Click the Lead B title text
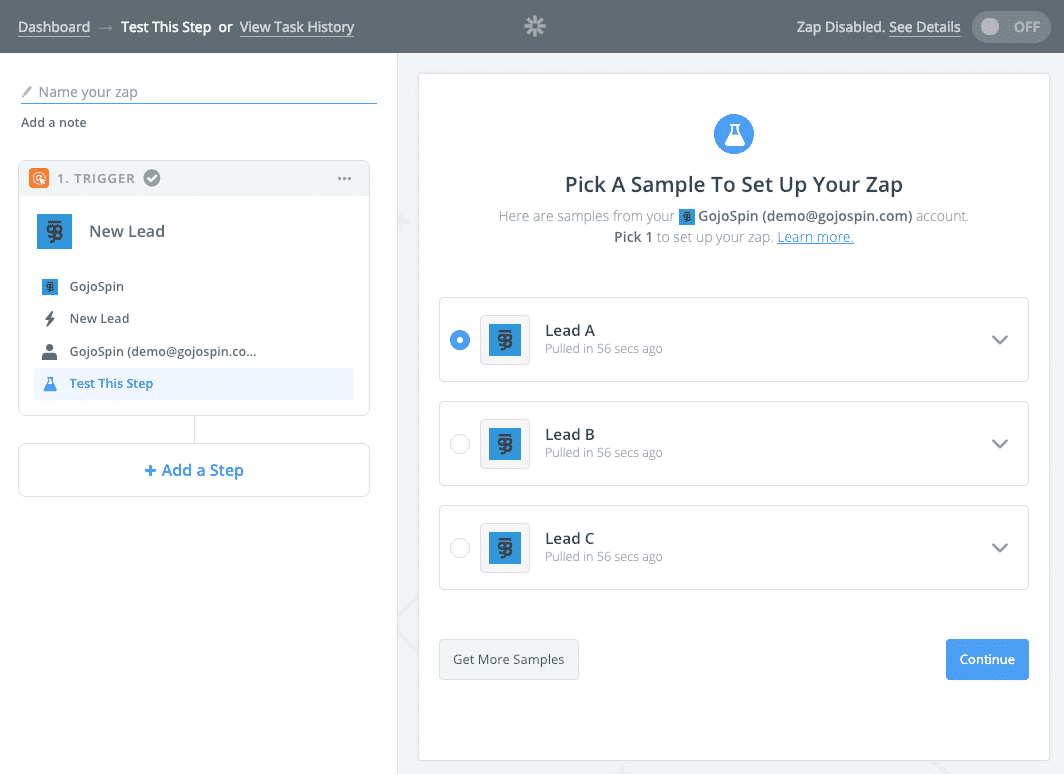1064x774 pixels. (570, 434)
